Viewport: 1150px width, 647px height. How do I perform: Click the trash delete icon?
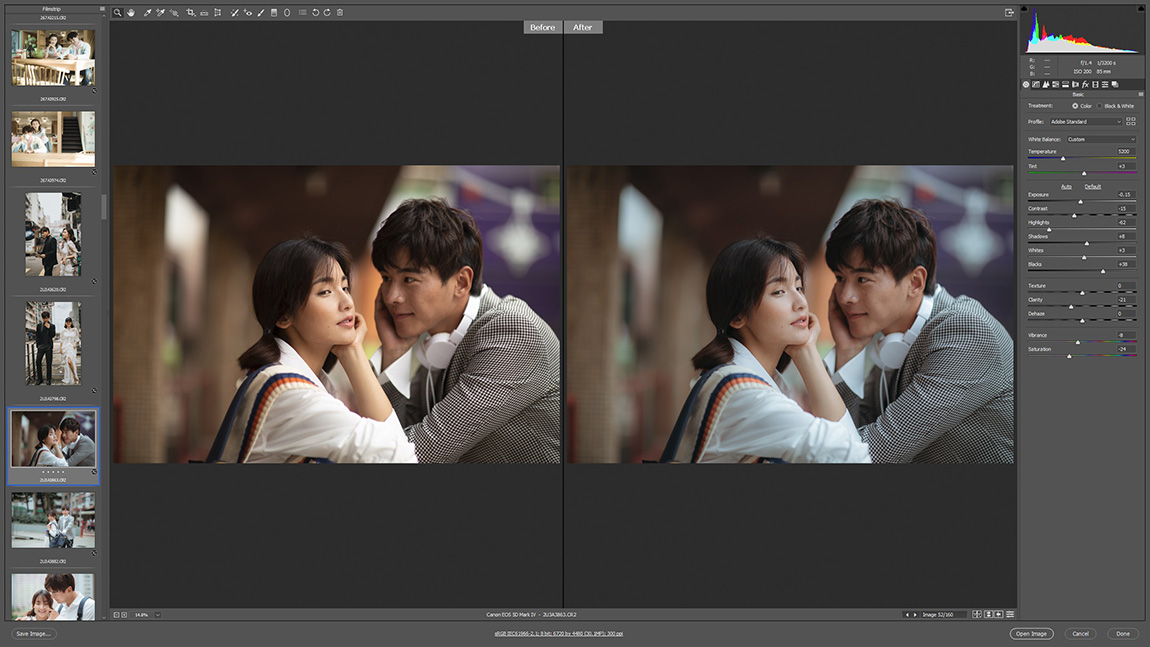click(340, 12)
